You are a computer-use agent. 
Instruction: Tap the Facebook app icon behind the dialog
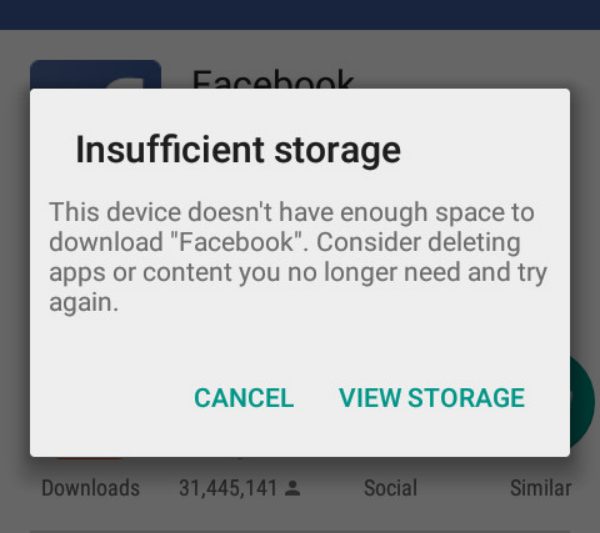95,75
